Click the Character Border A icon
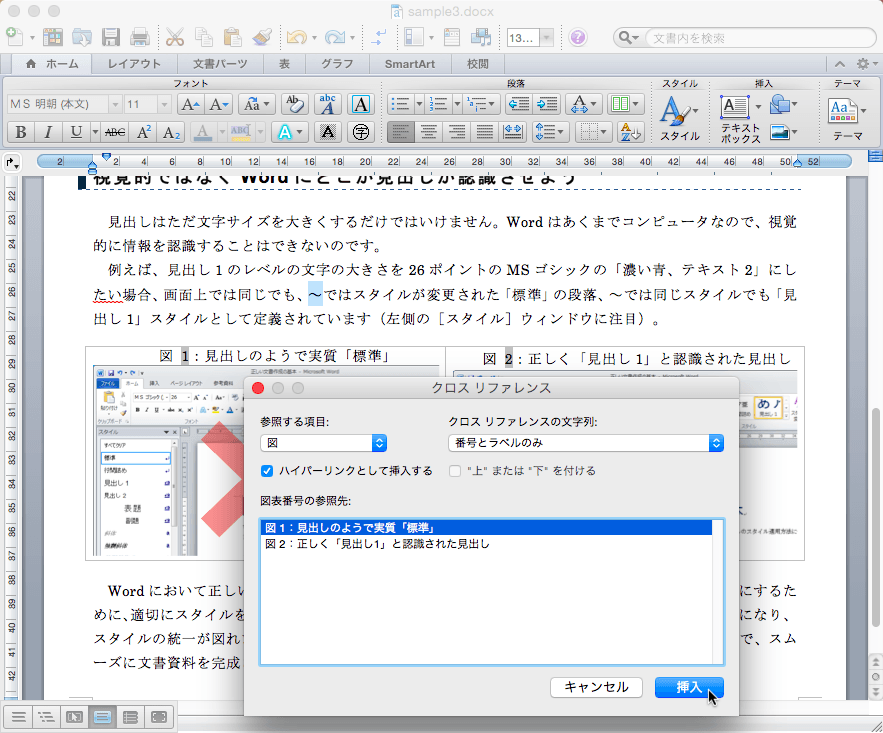This screenshot has height=733, width=883. tap(360, 104)
